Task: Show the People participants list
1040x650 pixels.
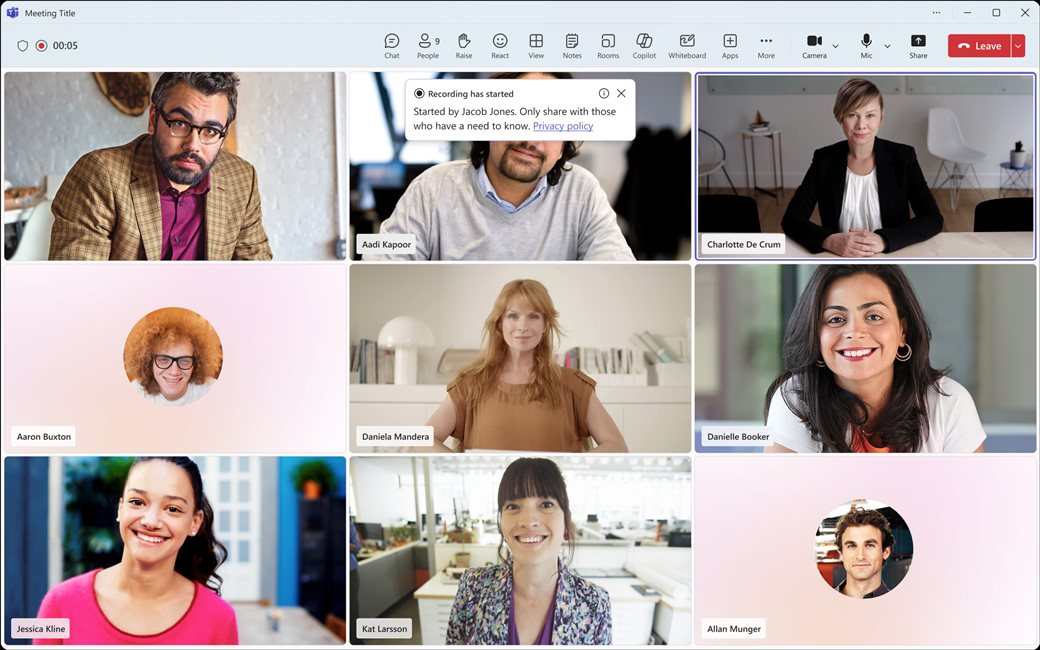Action: click(427, 45)
